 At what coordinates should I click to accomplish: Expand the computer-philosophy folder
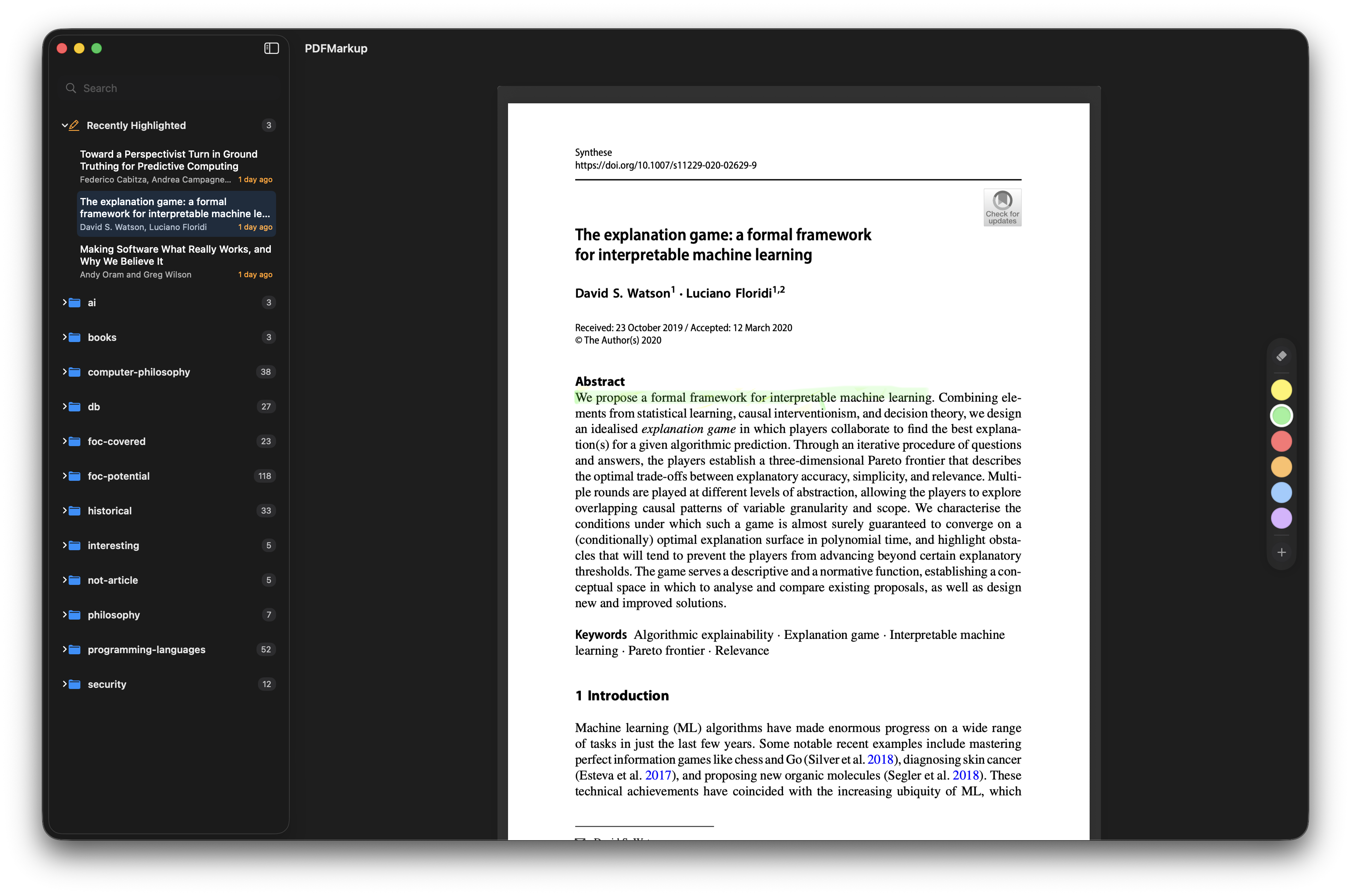(x=64, y=371)
